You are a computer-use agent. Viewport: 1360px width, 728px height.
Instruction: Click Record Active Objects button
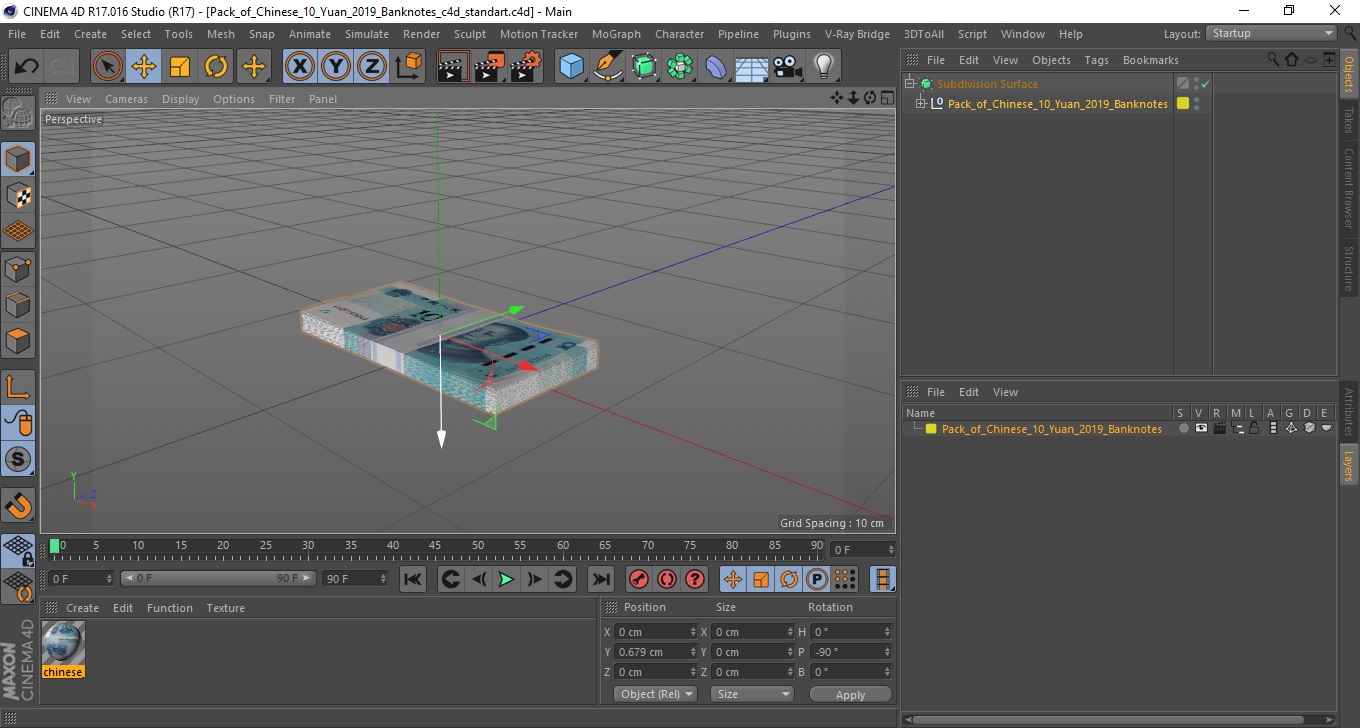click(638, 579)
